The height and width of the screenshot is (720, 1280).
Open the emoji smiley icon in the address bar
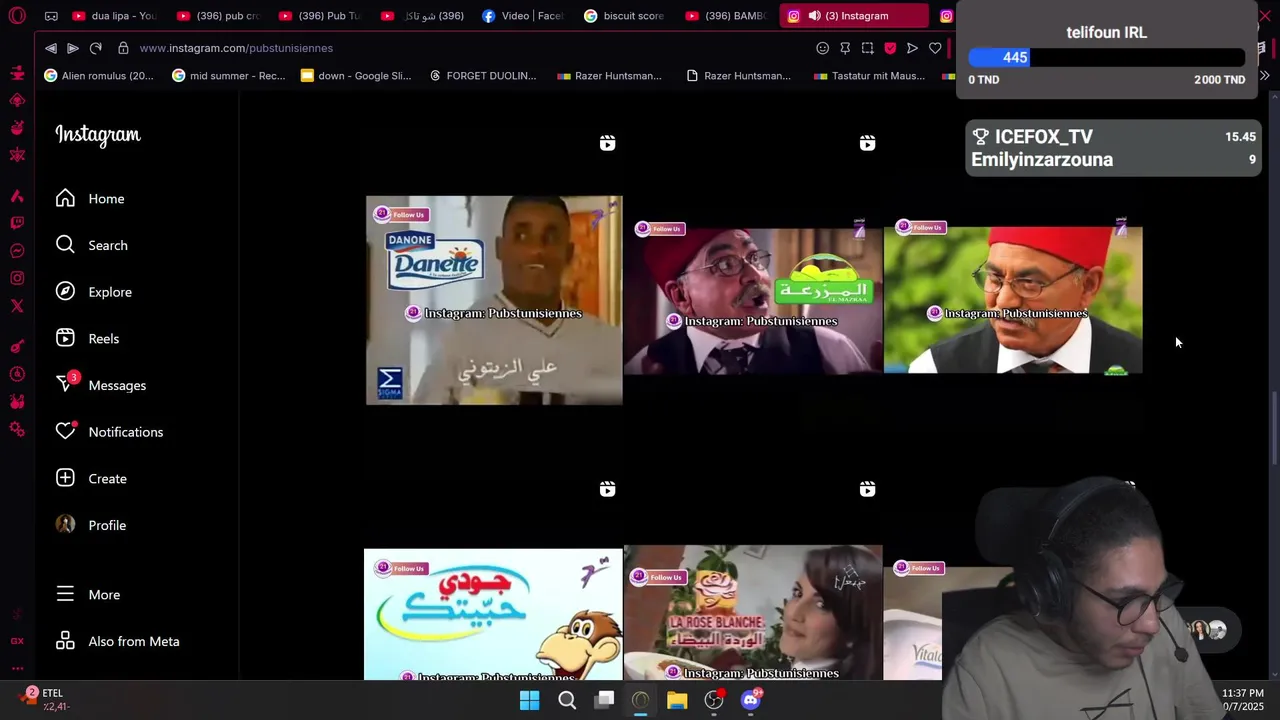coord(822,48)
